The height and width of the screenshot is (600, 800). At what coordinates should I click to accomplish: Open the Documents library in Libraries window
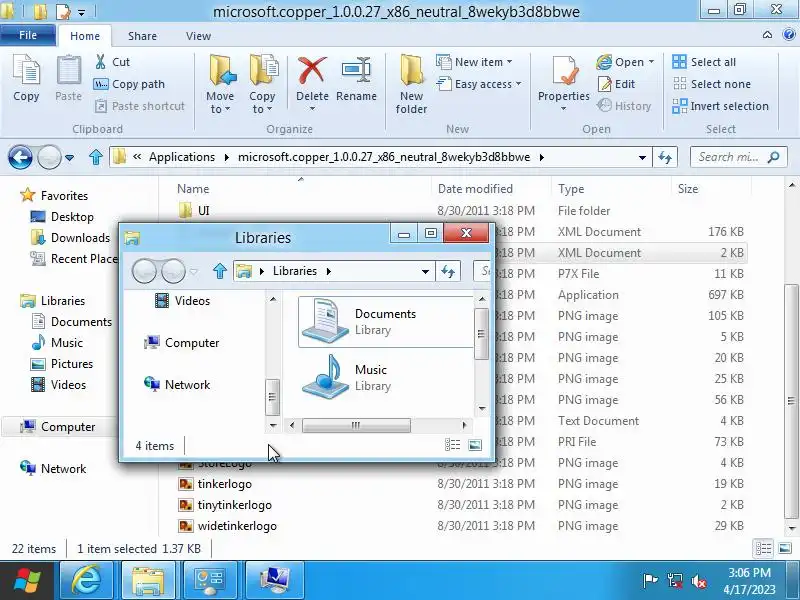[x=386, y=321]
